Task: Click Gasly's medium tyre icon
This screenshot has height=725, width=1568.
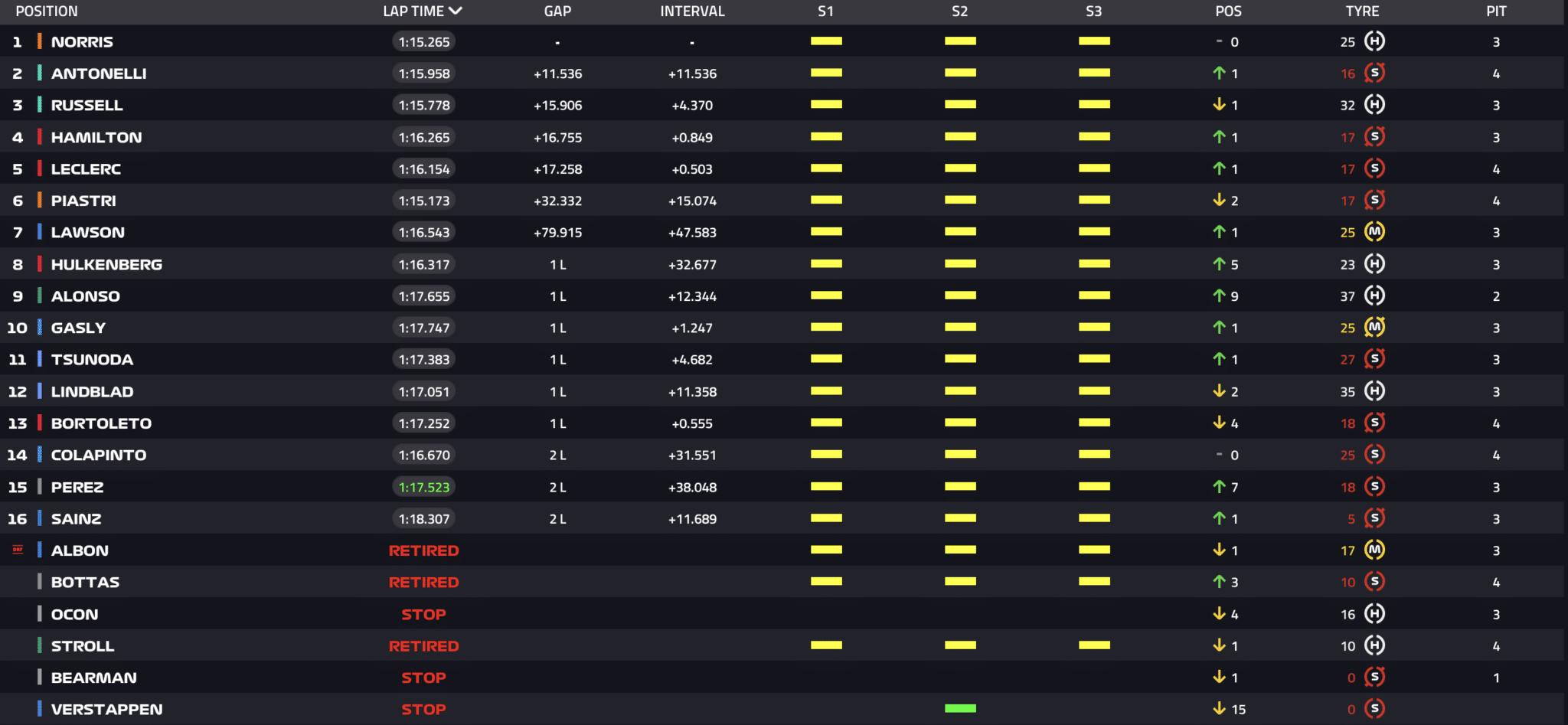Action: coord(1374,328)
